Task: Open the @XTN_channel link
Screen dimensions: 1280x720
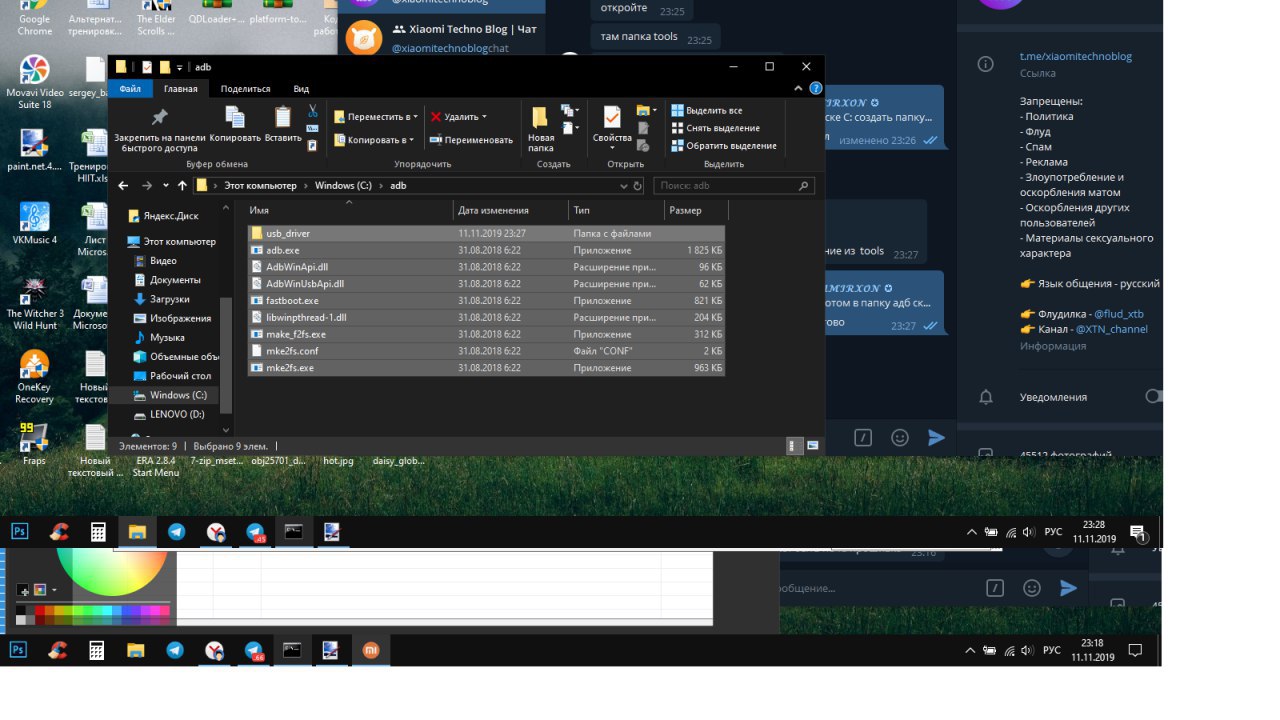Action: pyautogui.click(x=1112, y=329)
